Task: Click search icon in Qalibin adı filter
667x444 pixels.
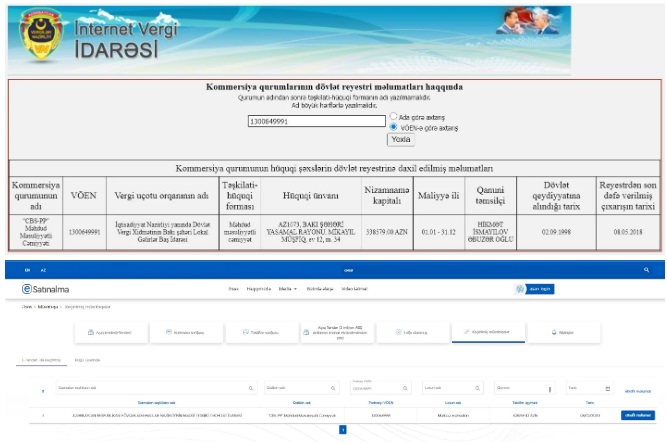Action: pos(333,387)
